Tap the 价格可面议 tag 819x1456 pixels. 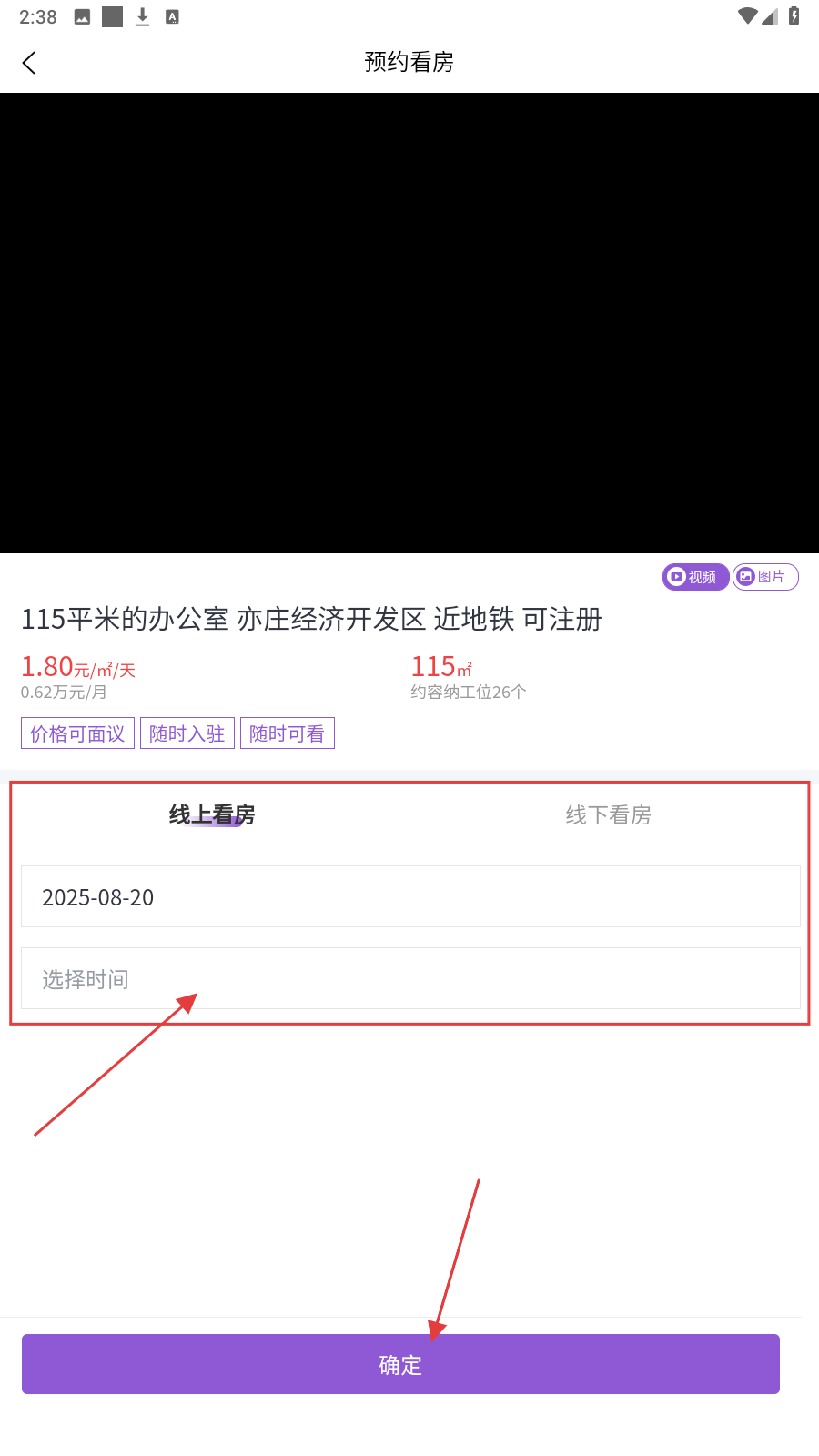pyautogui.click(x=77, y=733)
